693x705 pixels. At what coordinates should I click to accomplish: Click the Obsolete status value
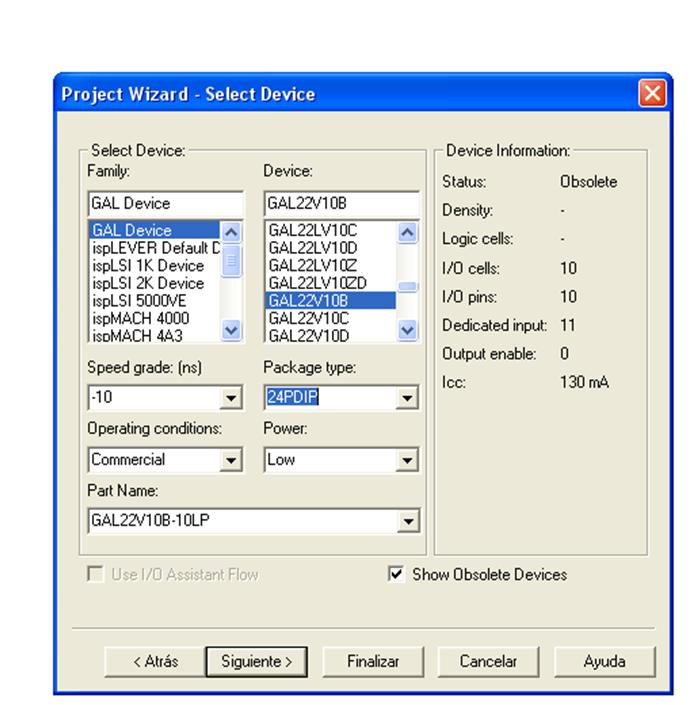[x=589, y=182]
